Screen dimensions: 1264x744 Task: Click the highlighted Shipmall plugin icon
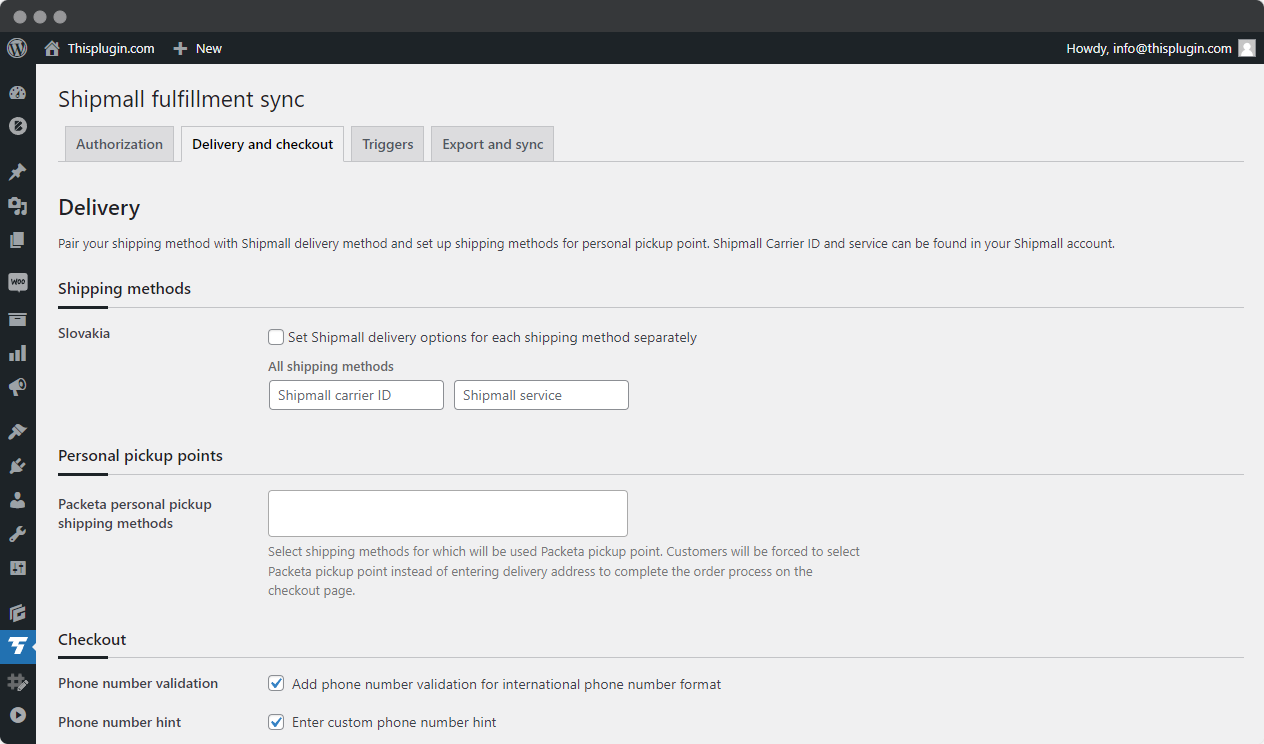pyautogui.click(x=17, y=646)
